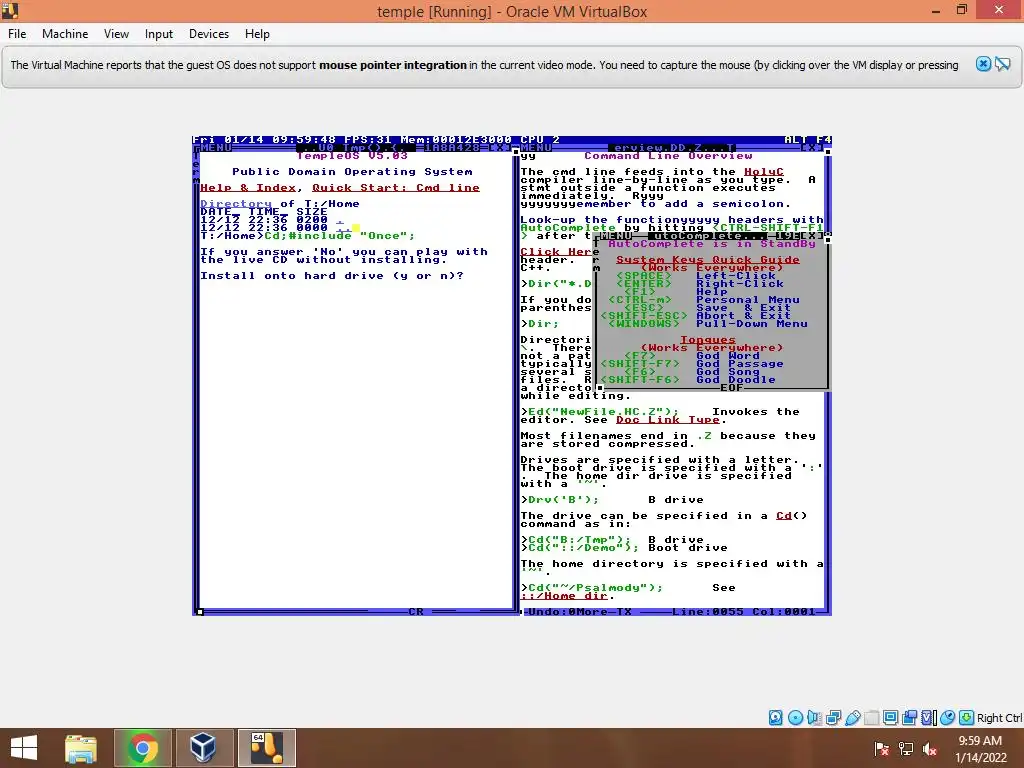Image resolution: width=1024 pixels, height=768 pixels.
Task: Follow the Click Here link
Action: 556,251
